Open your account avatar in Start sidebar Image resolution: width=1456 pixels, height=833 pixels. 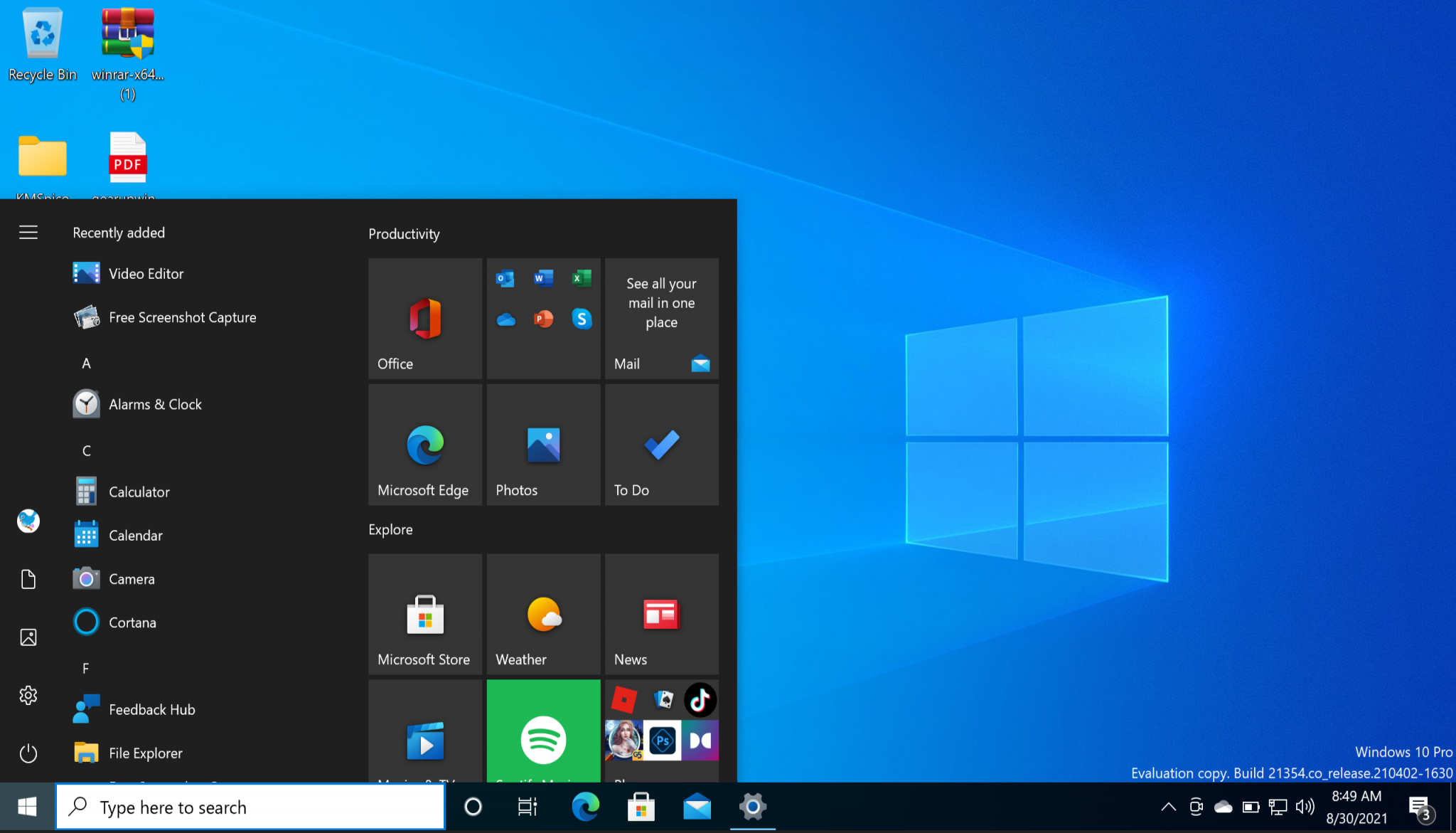coord(28,521)
